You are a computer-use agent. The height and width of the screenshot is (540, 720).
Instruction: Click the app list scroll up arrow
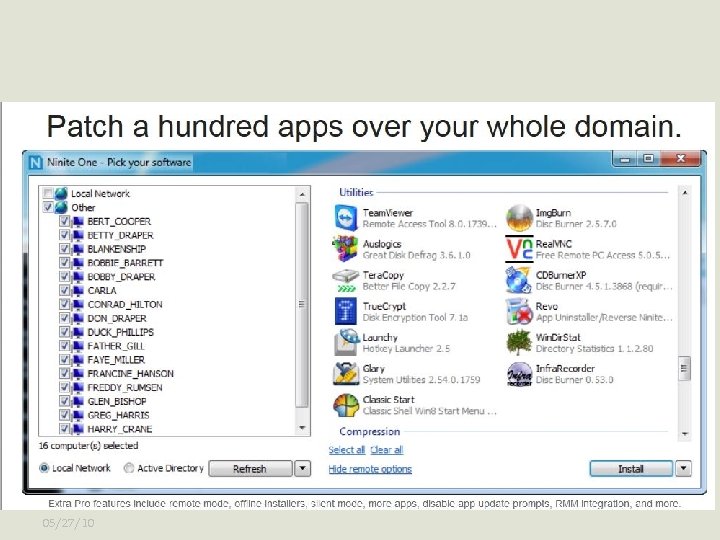pyautogui.click(x=684, y=193)
